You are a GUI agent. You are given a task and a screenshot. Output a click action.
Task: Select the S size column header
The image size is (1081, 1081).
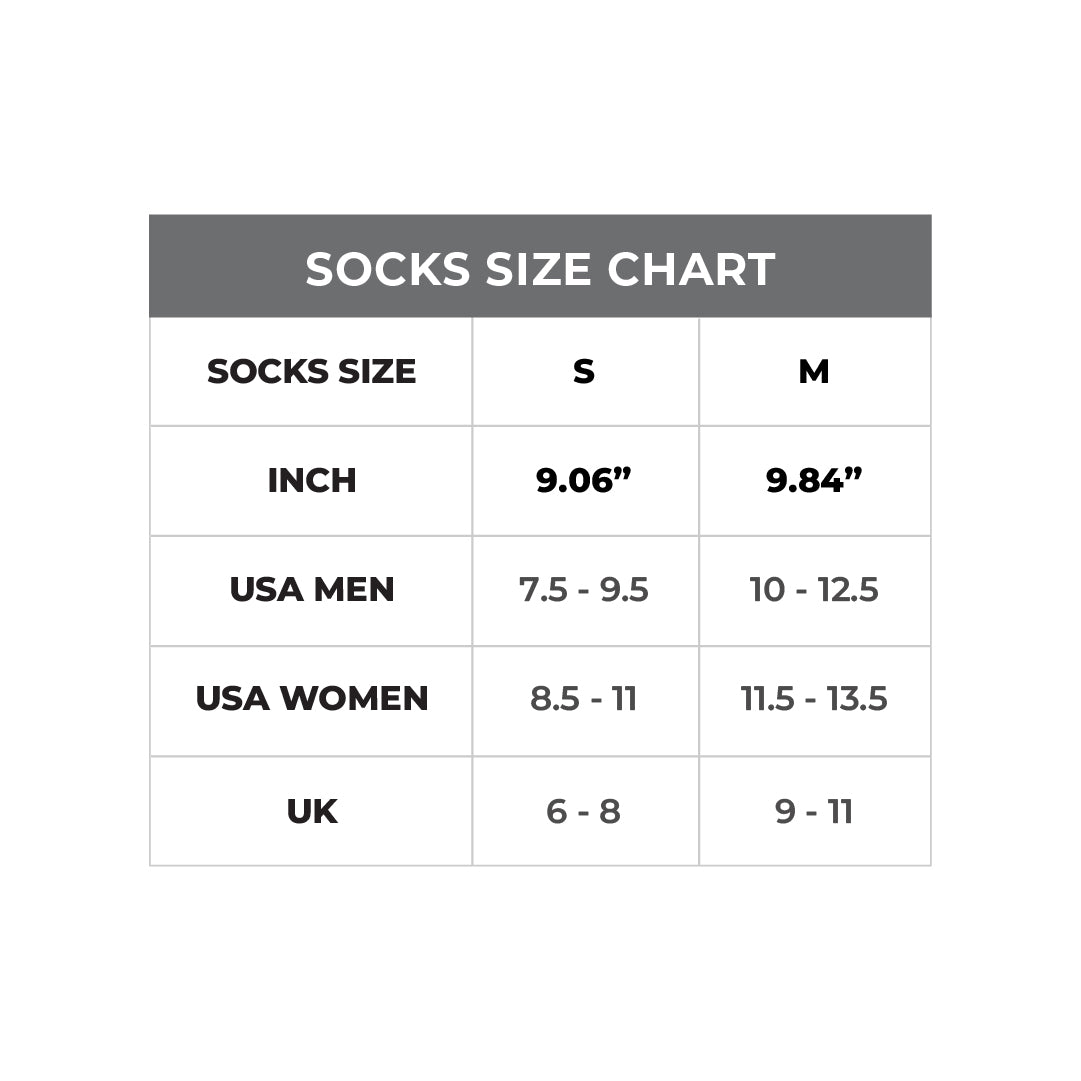(x=584, y=372)
